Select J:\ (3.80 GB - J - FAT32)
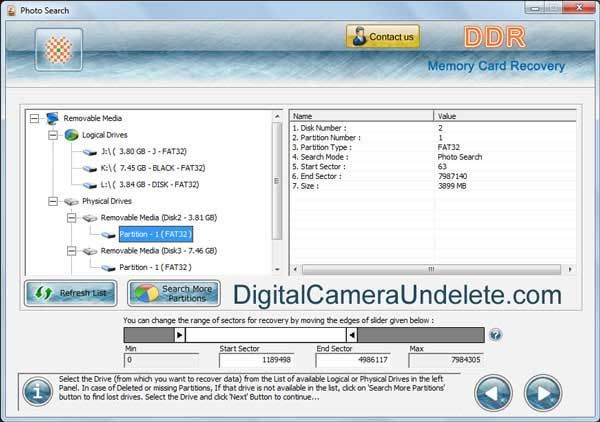The width and height of the screenshot is (600, 422). pyautogui.click(x=144, y=152)
